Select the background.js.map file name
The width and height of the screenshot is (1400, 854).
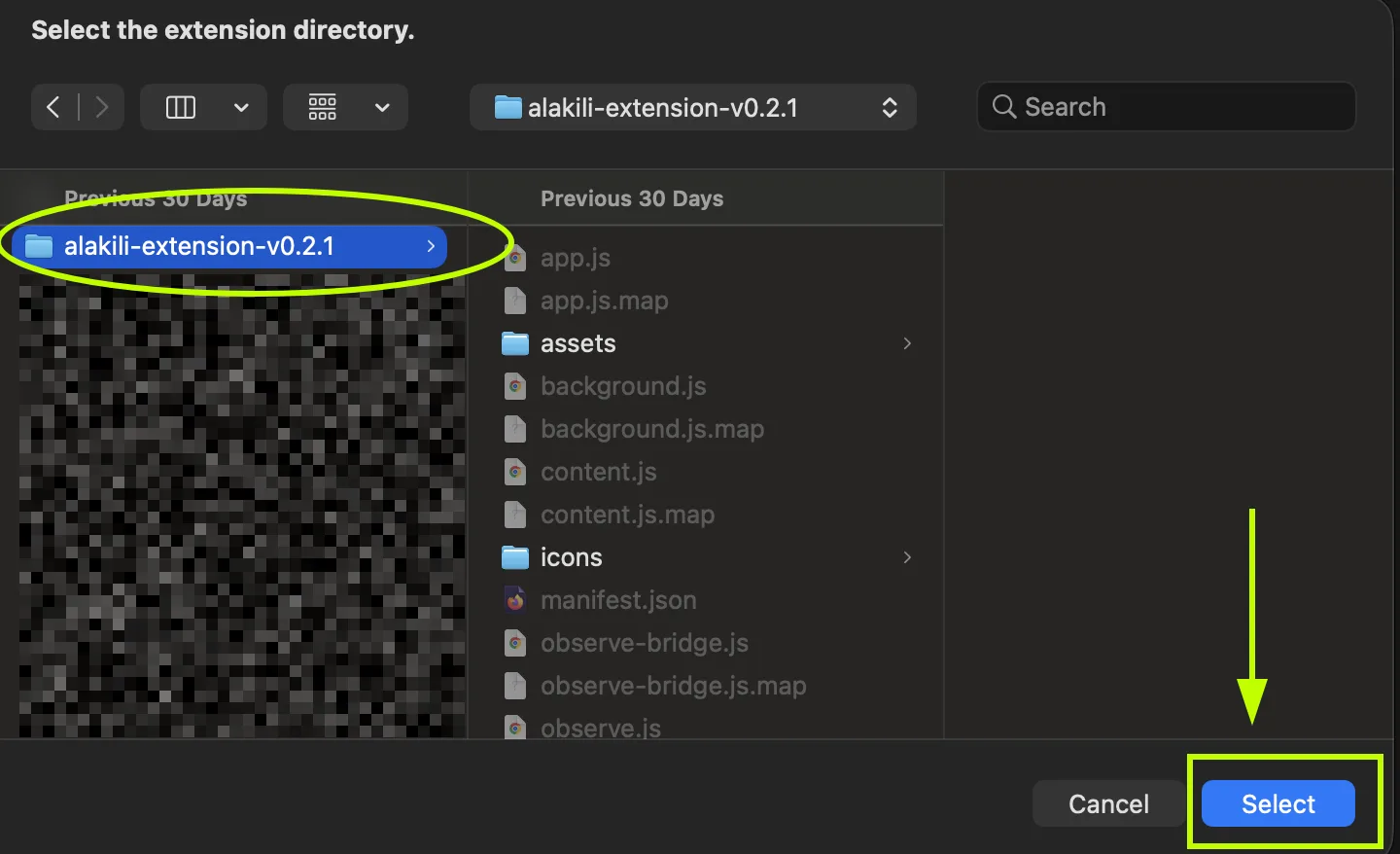652,429
